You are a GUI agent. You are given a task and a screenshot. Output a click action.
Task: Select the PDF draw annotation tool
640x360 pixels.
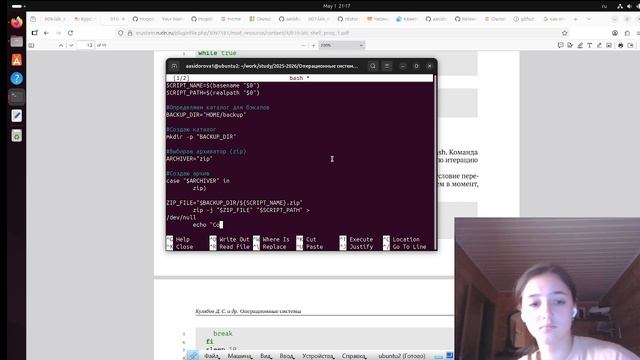pos(599,45)
